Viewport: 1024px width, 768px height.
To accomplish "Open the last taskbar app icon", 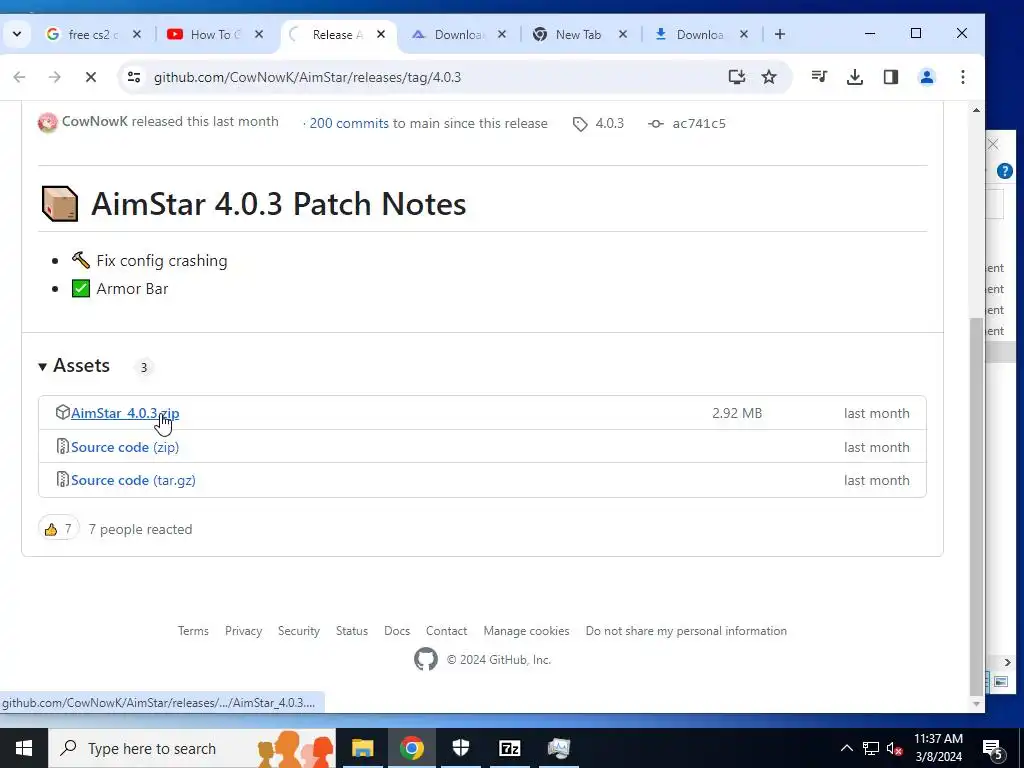I will 558,748.
